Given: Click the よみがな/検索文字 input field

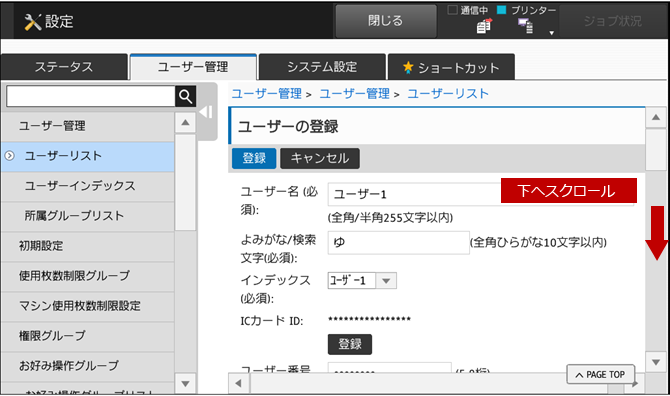Looking at the screenshot, I should point(398,243).
